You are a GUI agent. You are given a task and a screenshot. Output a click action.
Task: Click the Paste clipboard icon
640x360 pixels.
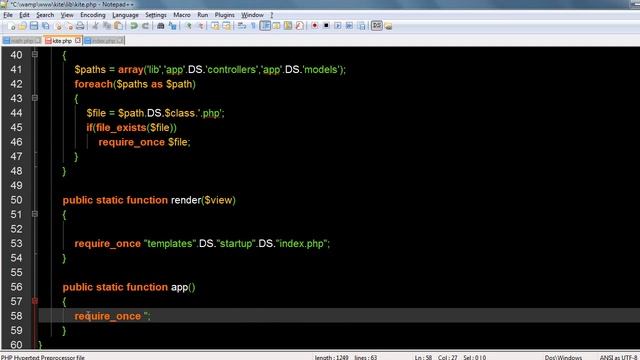coord(118,26)
